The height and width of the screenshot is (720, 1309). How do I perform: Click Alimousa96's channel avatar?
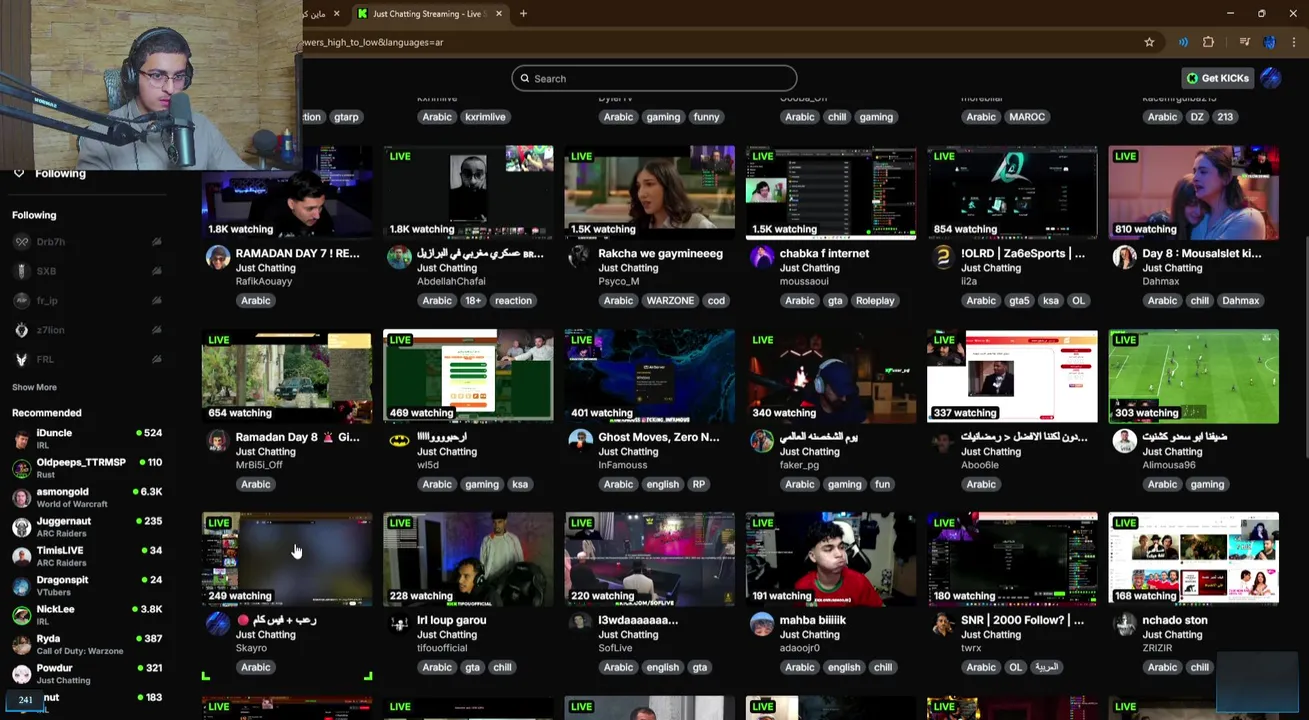(x=1124, y=441)
